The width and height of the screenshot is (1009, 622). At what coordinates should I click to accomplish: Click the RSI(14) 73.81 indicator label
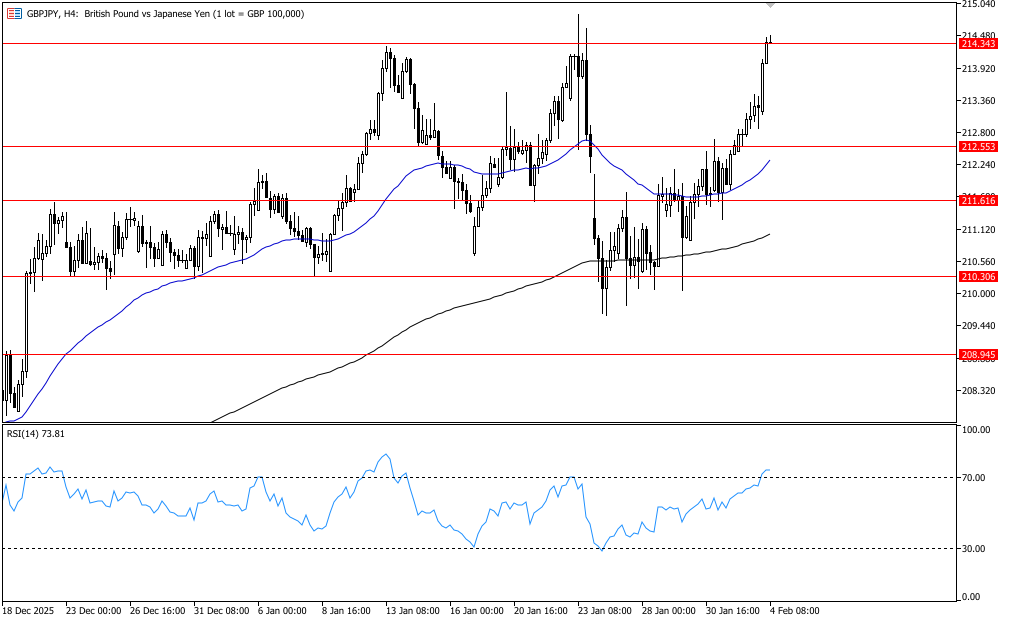(35, 434)
